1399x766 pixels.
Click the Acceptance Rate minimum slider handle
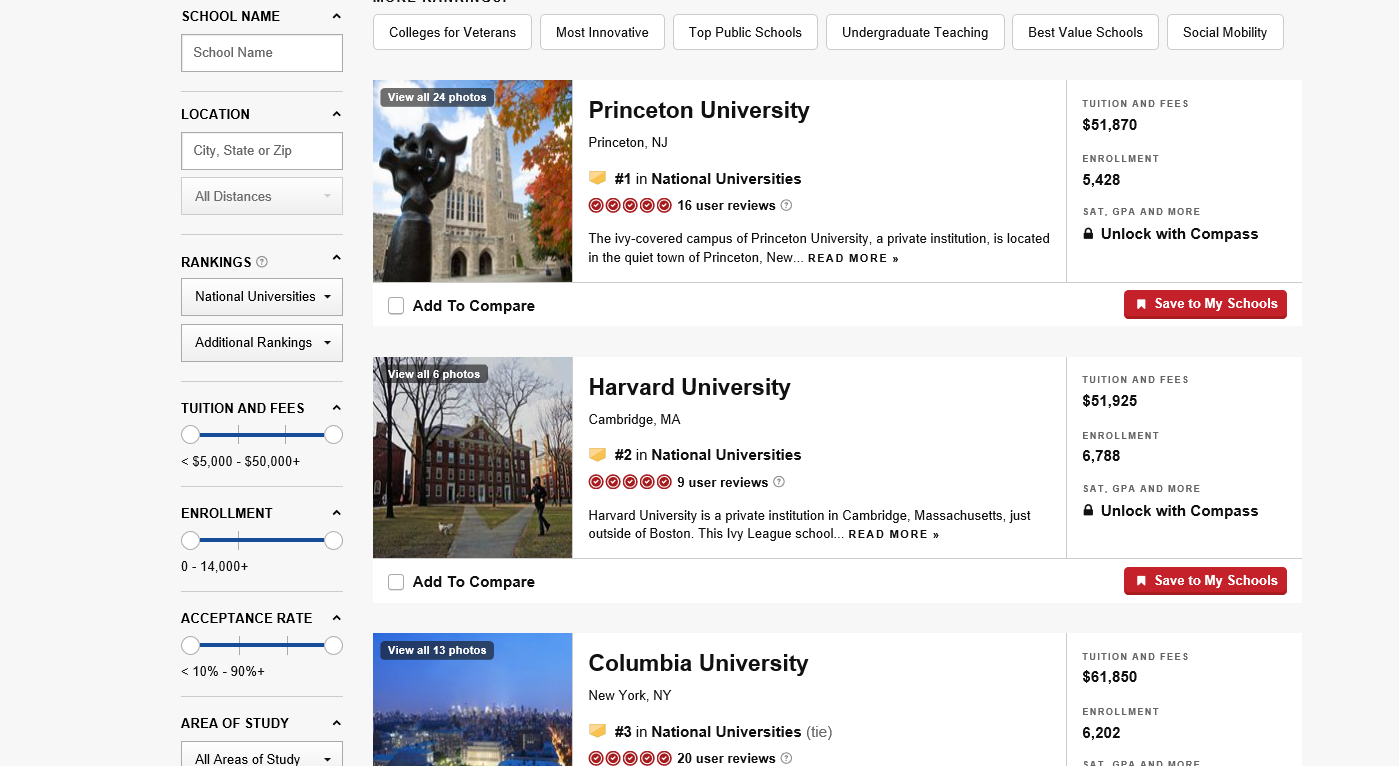click(190, 646)
